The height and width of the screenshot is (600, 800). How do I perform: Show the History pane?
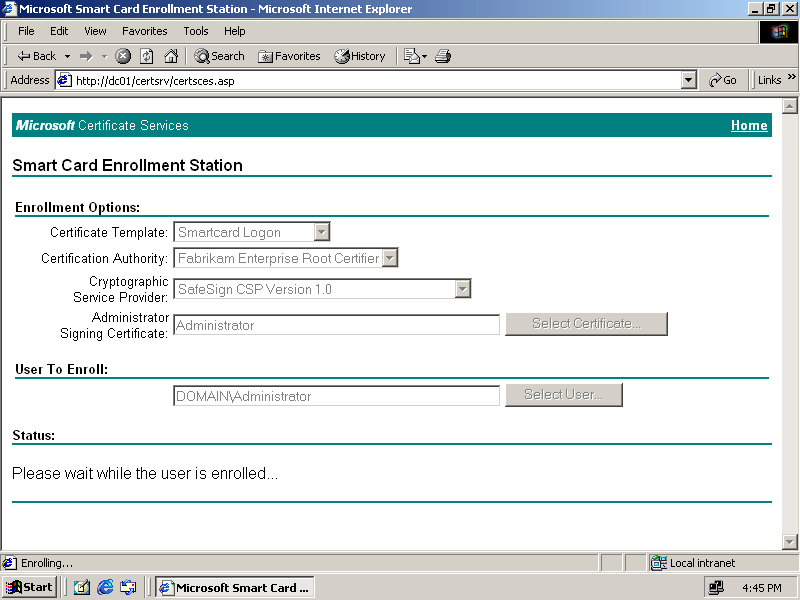point(359,56)
